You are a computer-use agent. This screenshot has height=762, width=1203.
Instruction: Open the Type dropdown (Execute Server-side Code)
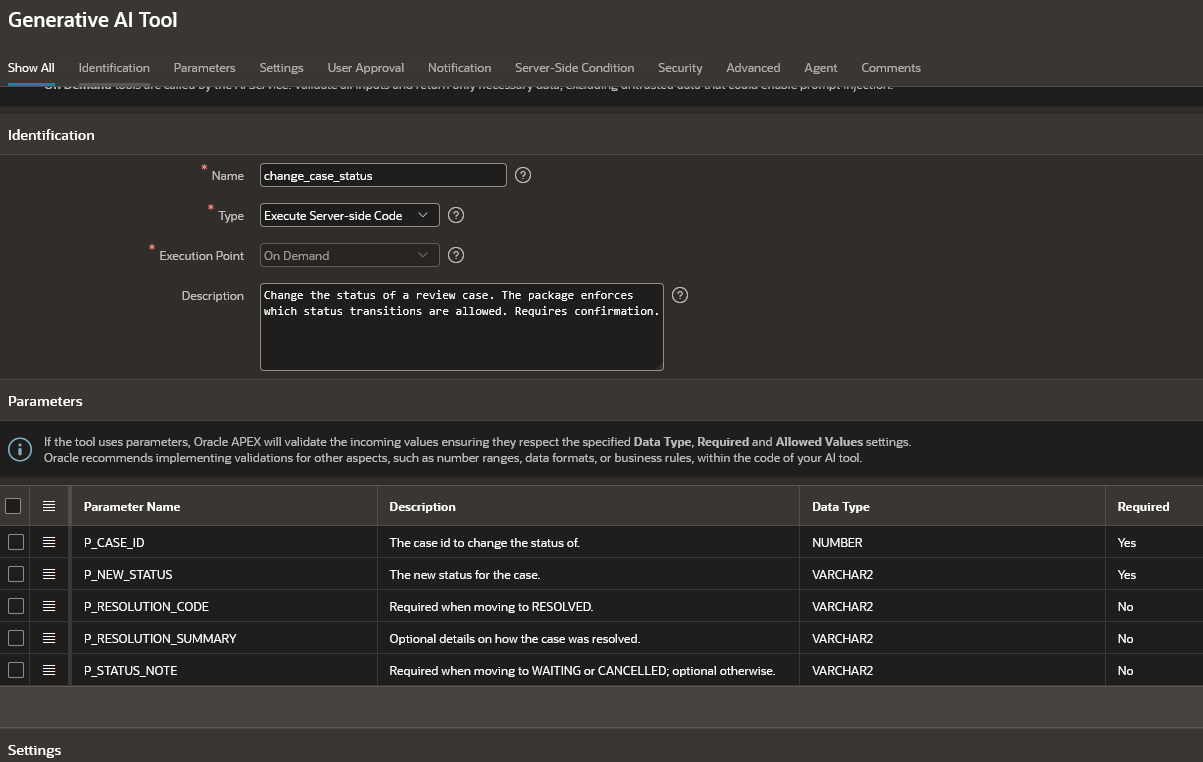(x=349, y=215)
